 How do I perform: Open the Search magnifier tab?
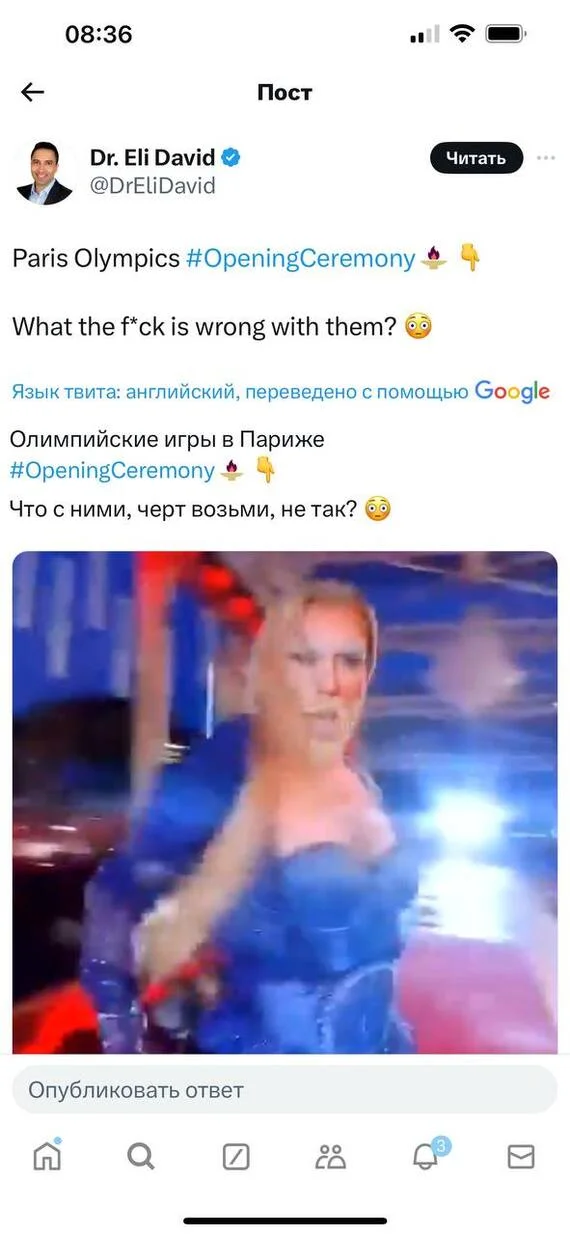(141, 1157)
